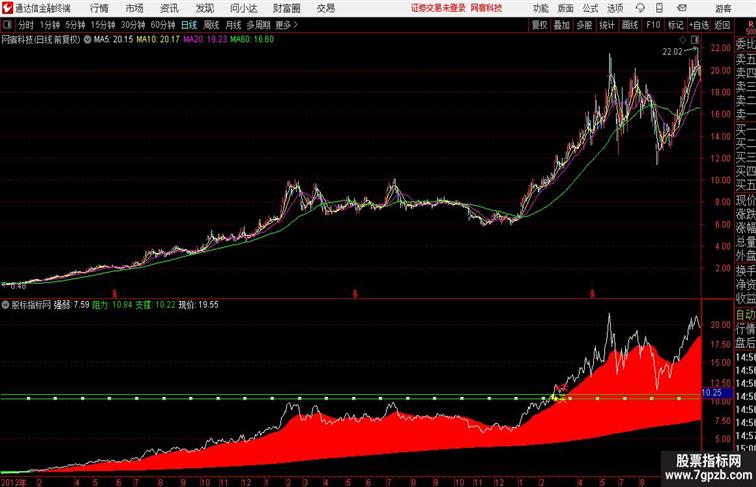Click the 画线 drawing toolbar button

(630, 25)
